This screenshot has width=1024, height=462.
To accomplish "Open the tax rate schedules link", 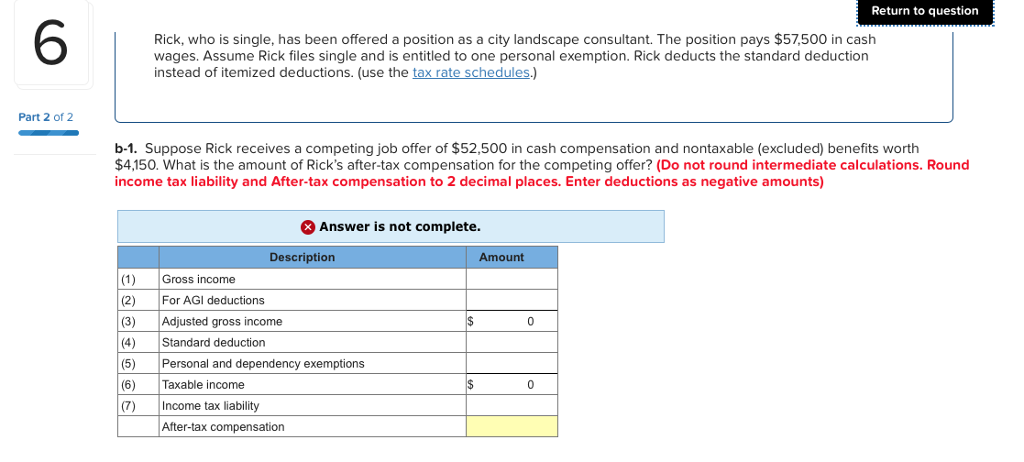I will tap(471, 73).
